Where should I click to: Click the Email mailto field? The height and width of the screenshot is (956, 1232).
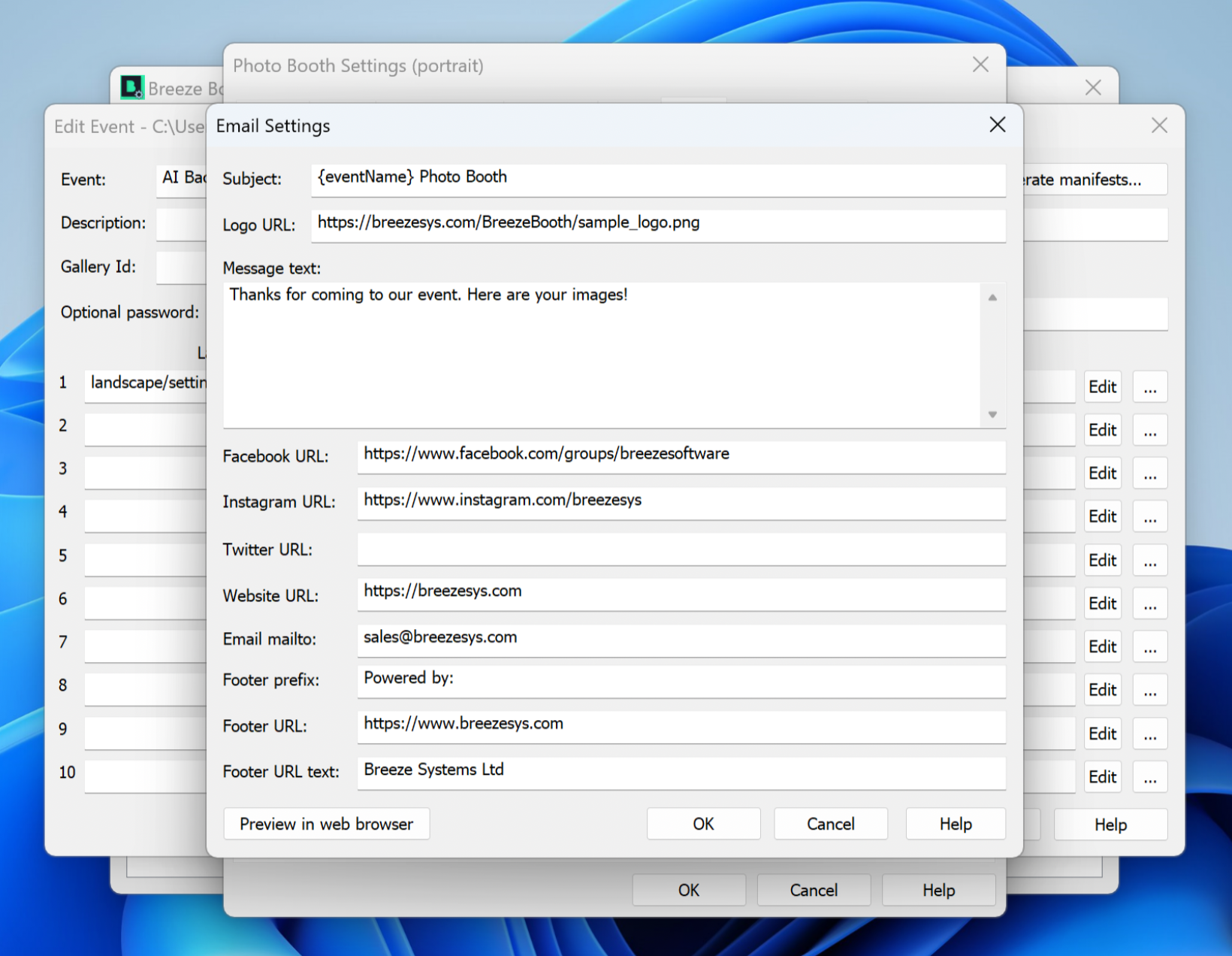pyautogui.click(x=681, y=638)
